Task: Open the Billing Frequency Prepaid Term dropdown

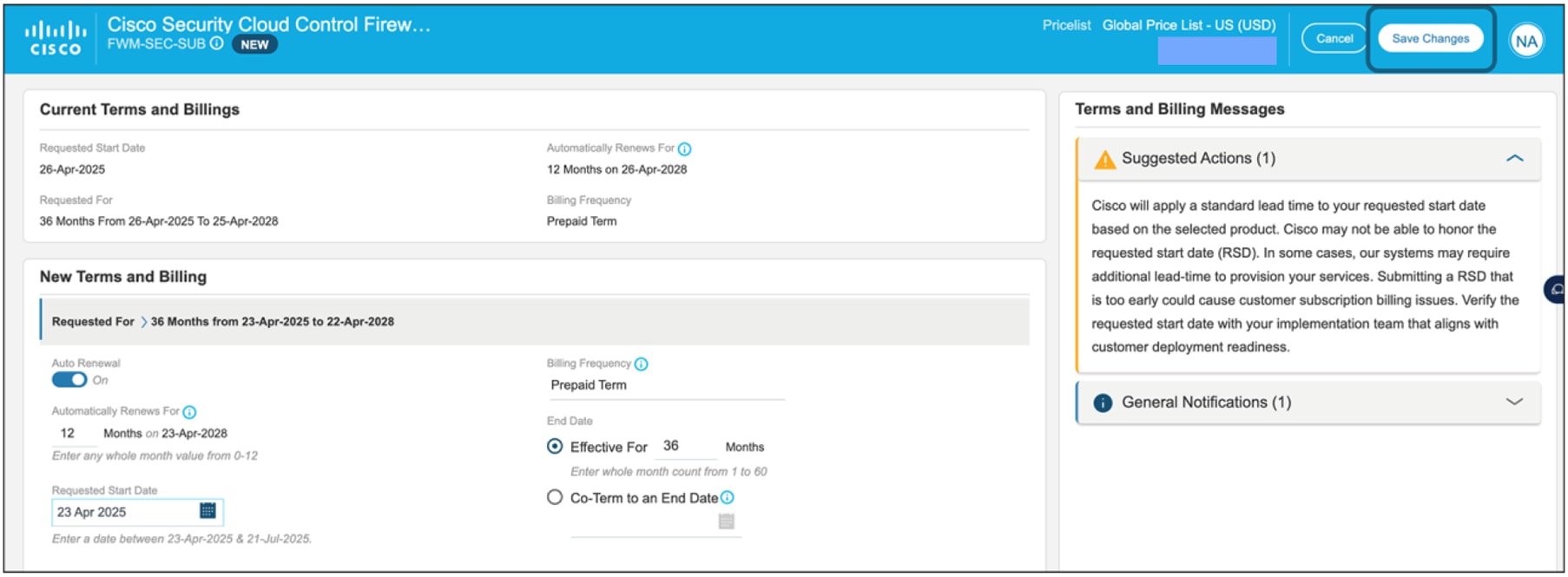Action: coord(666,385)
